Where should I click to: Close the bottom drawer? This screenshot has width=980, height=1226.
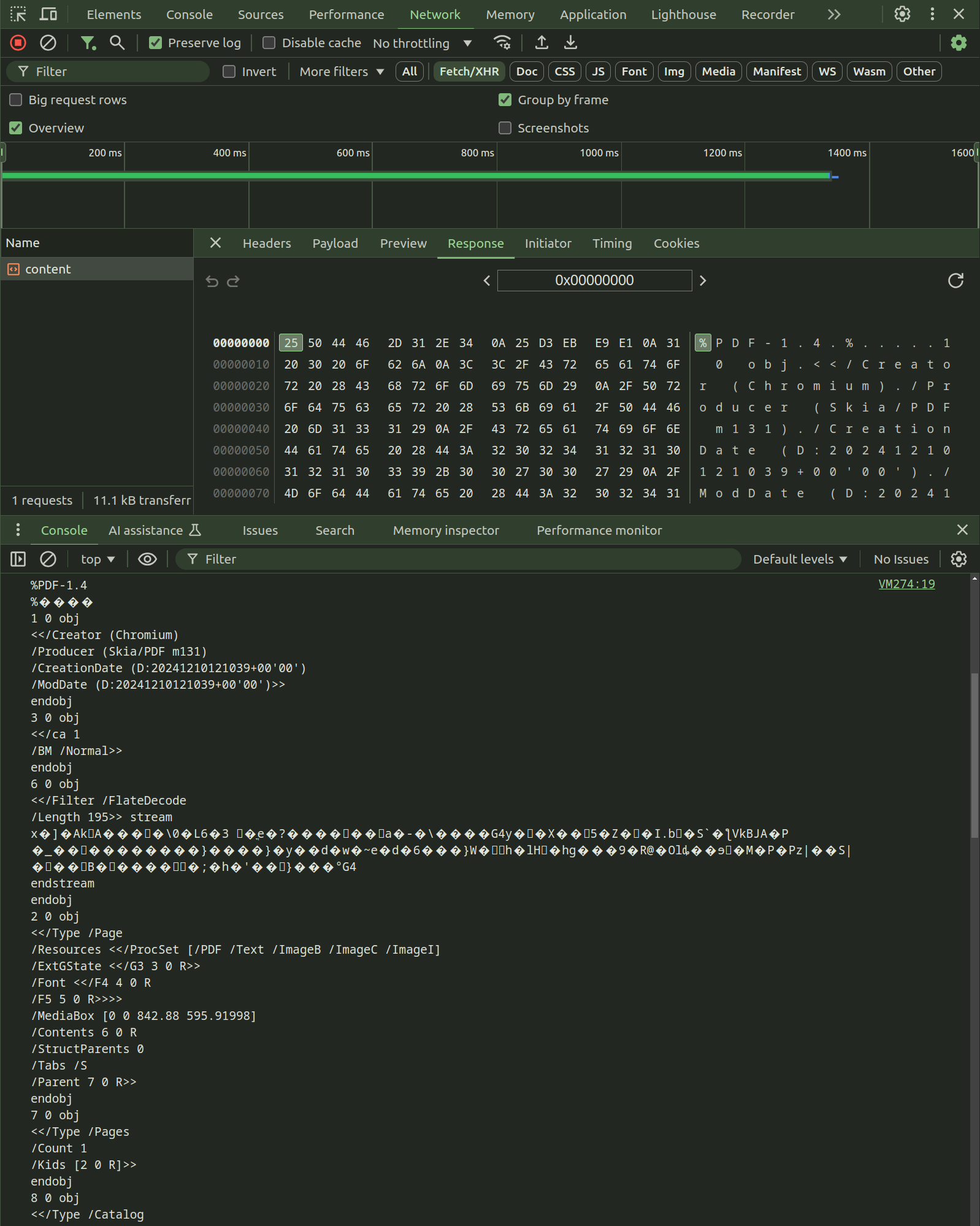click(x=962, y=530)
